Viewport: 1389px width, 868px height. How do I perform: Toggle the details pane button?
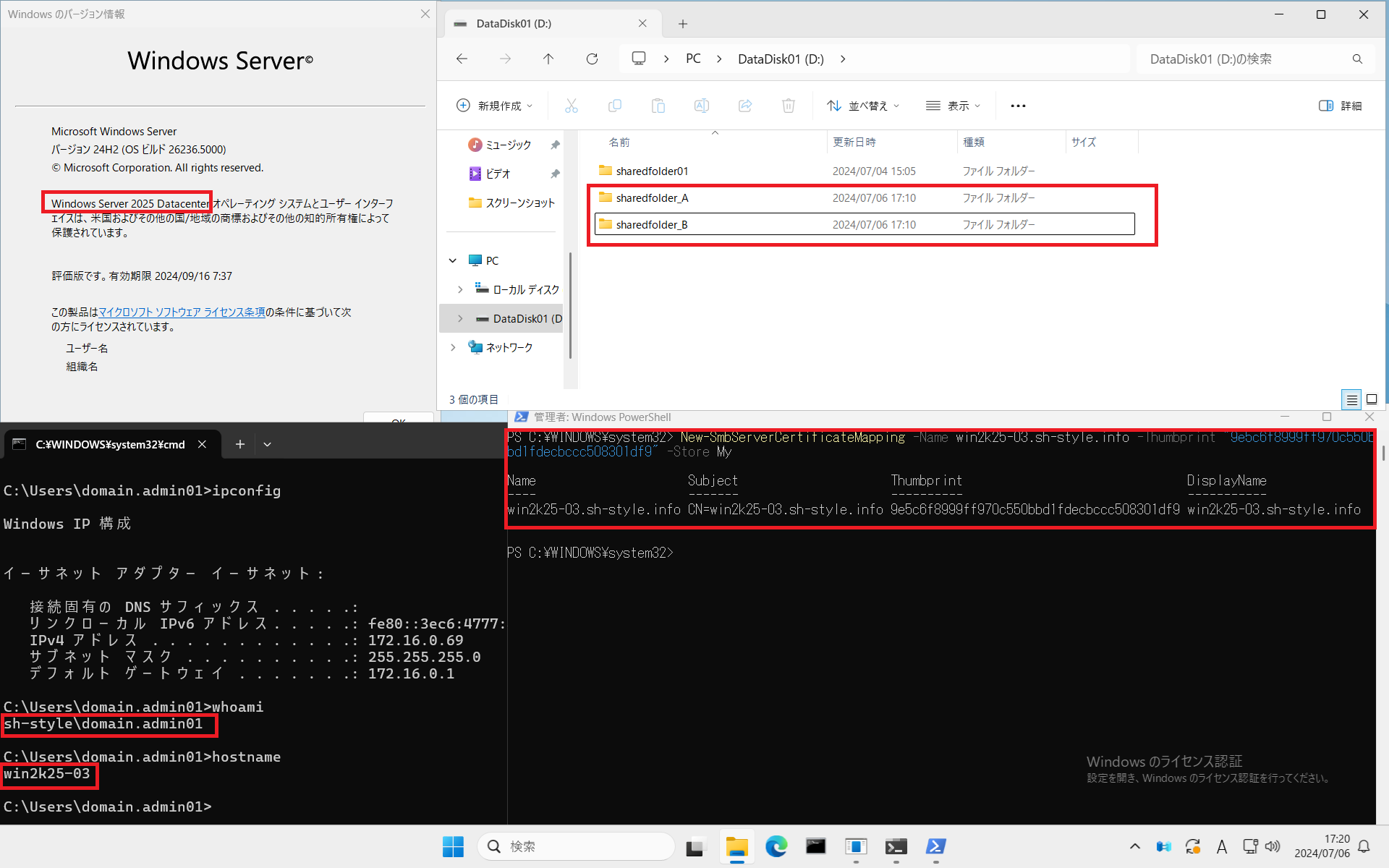coord(1340,106)
